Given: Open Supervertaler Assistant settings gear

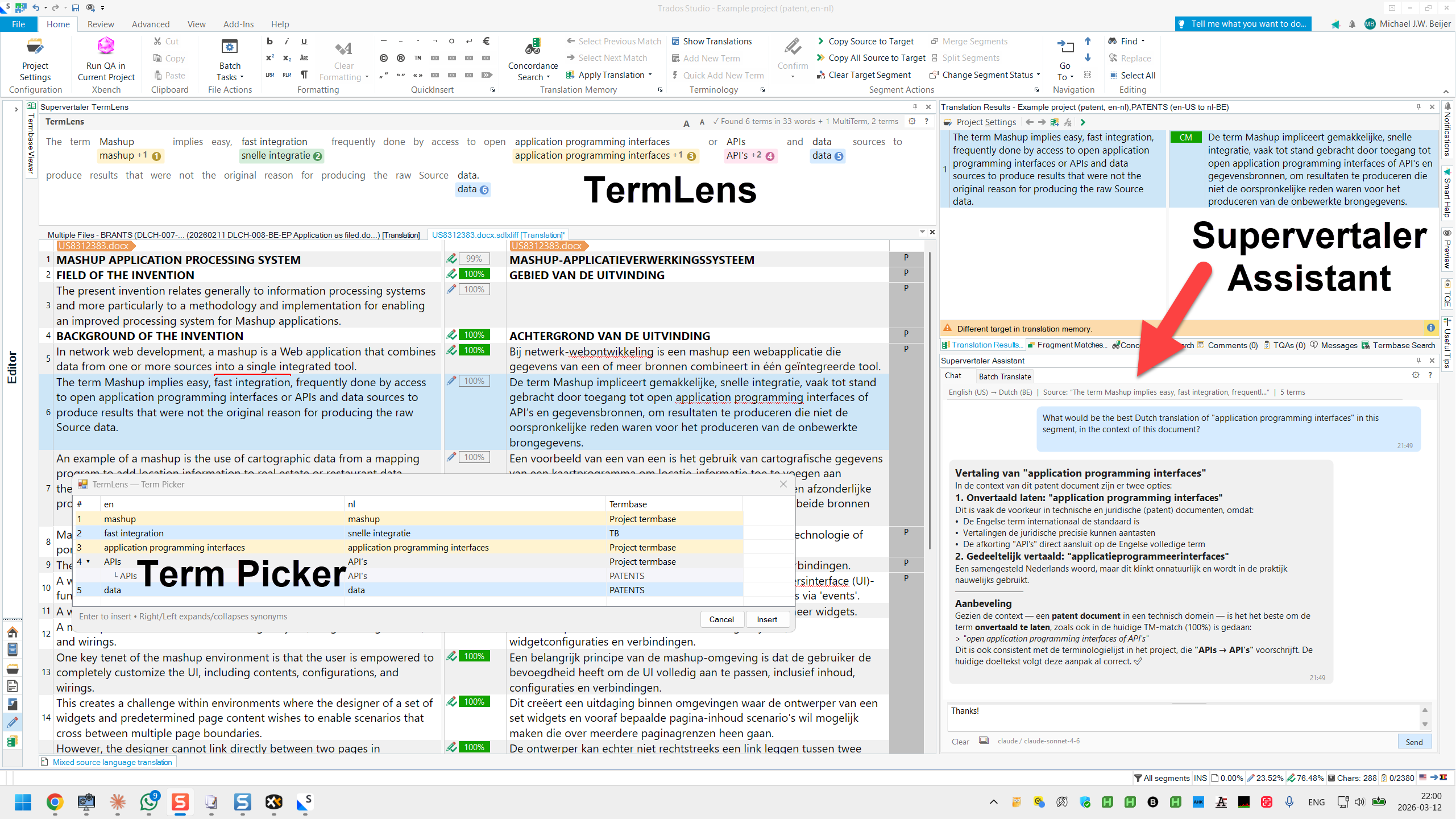Looking at the screenshot, I should click(x=1416, y=375).
